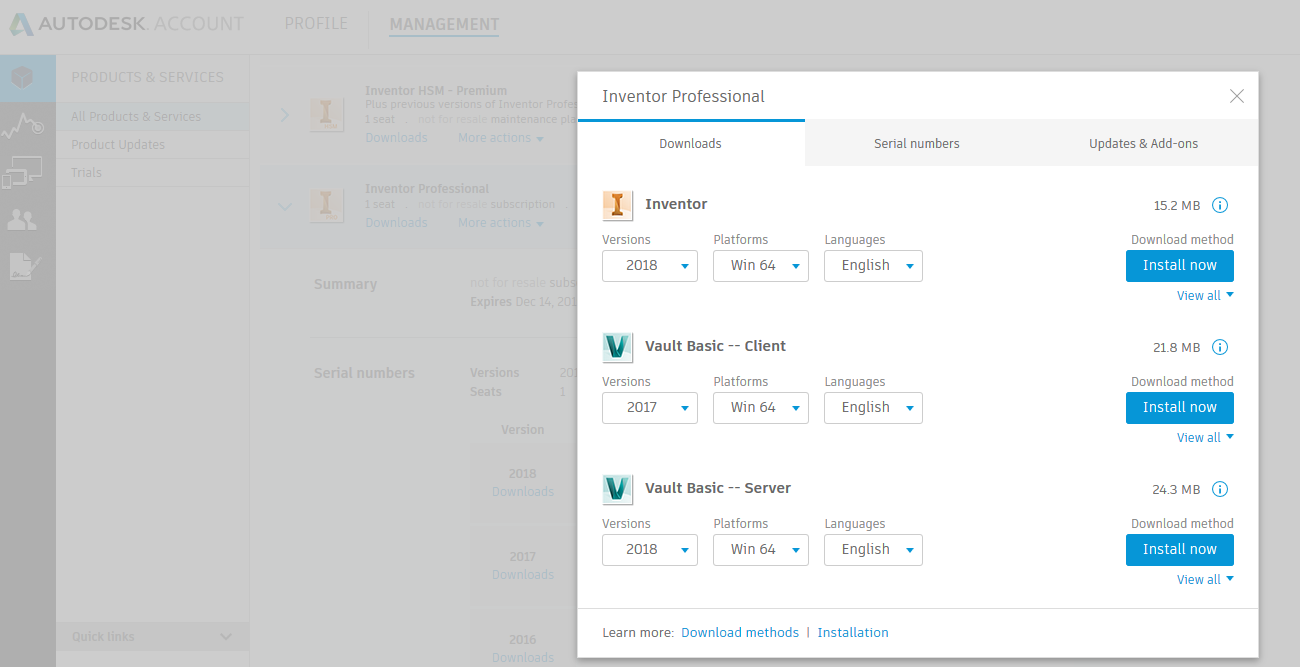Screen dimensions: 1300x667
Task: Switch to the Serial numbers tab
Action: (916, 143)
